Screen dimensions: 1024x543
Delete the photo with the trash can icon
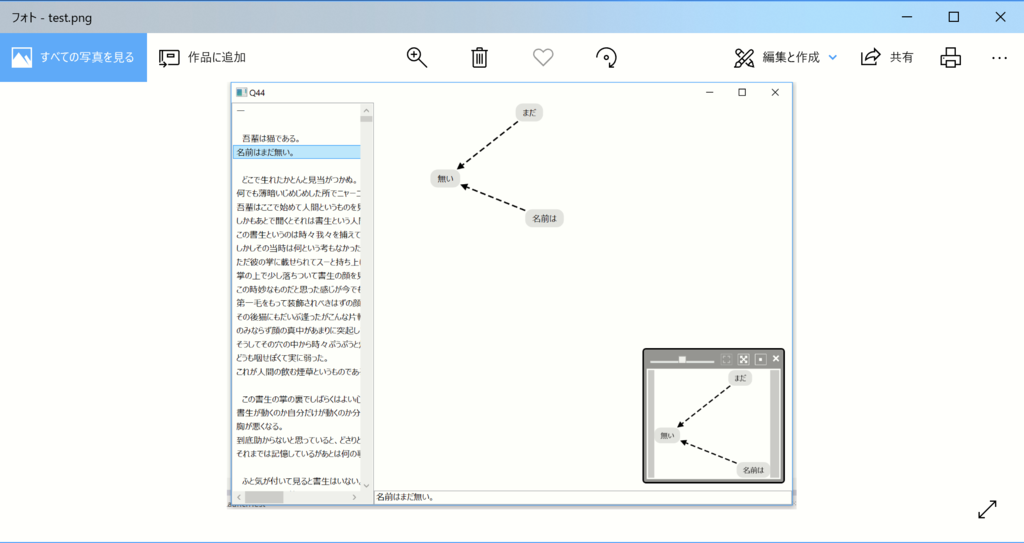coord(479,58)
